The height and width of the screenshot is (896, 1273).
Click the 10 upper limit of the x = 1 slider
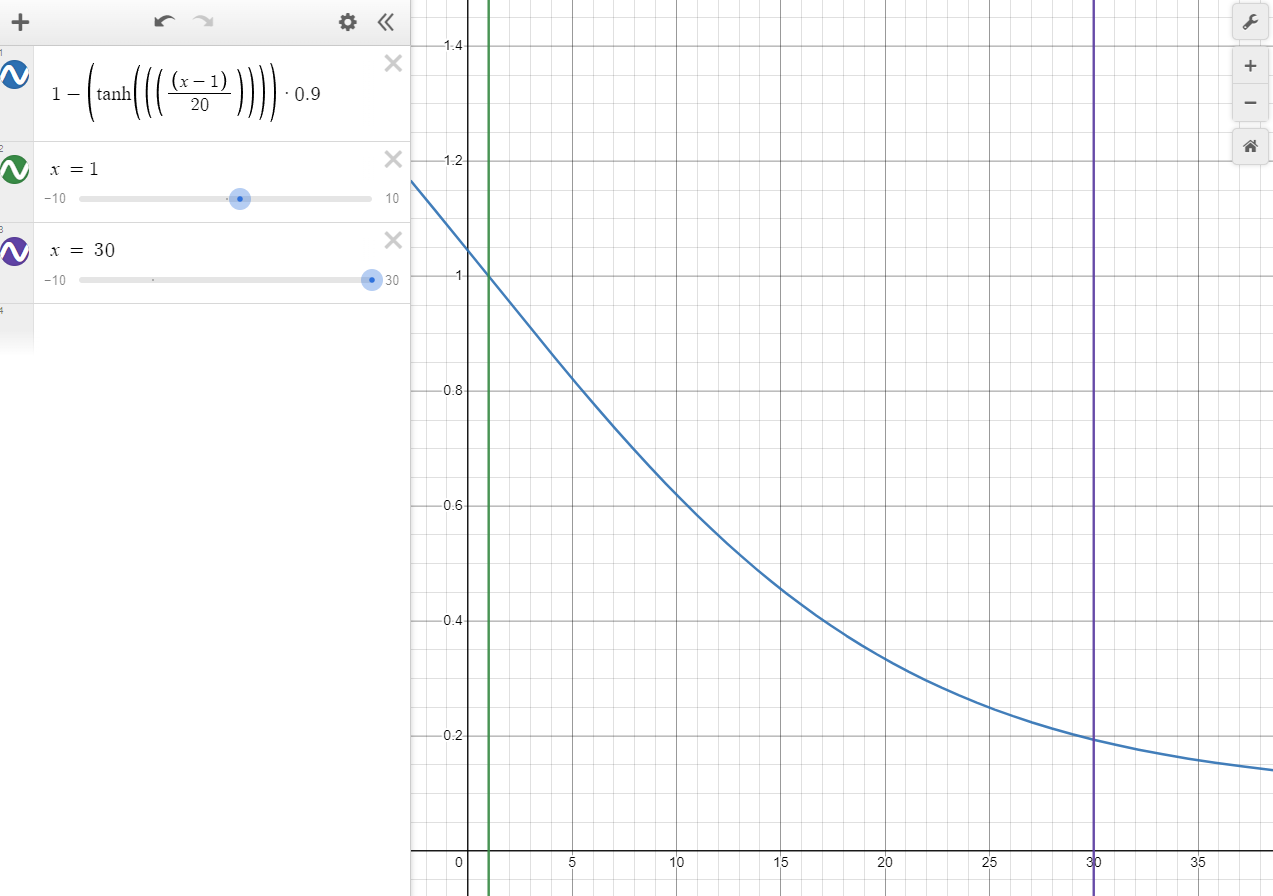tap(392, 199)
